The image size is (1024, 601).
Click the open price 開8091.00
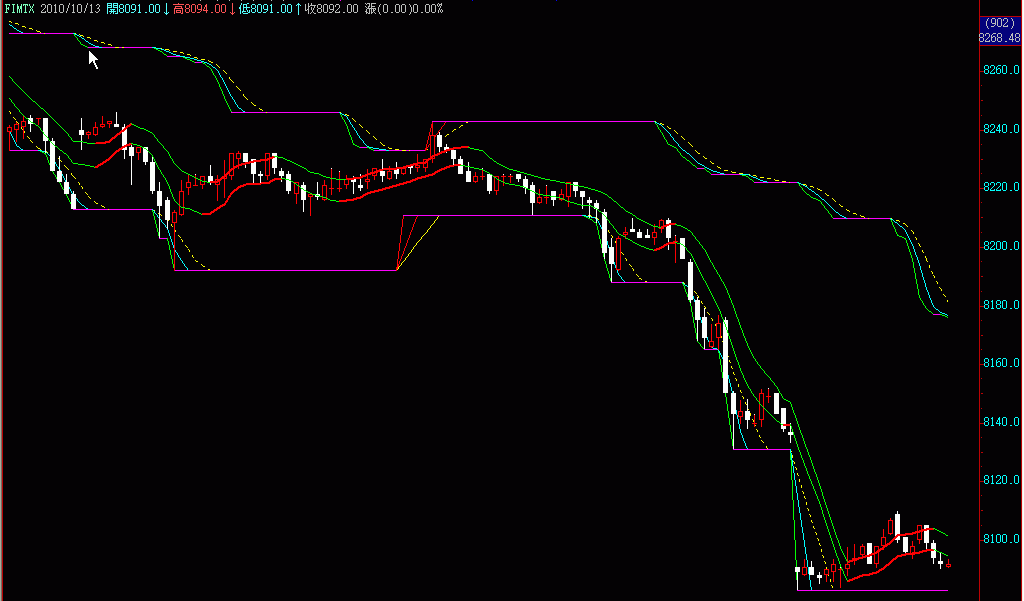point(133,9)
